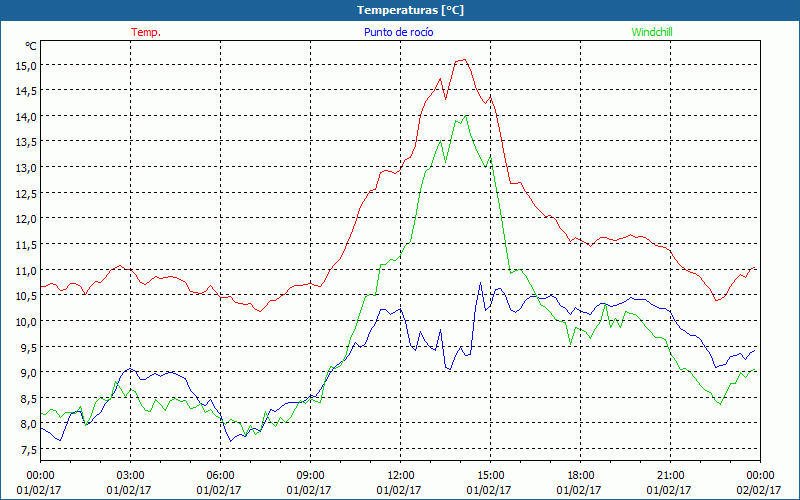Click the Temperaturas [°C] chart title

coord(410,10)
